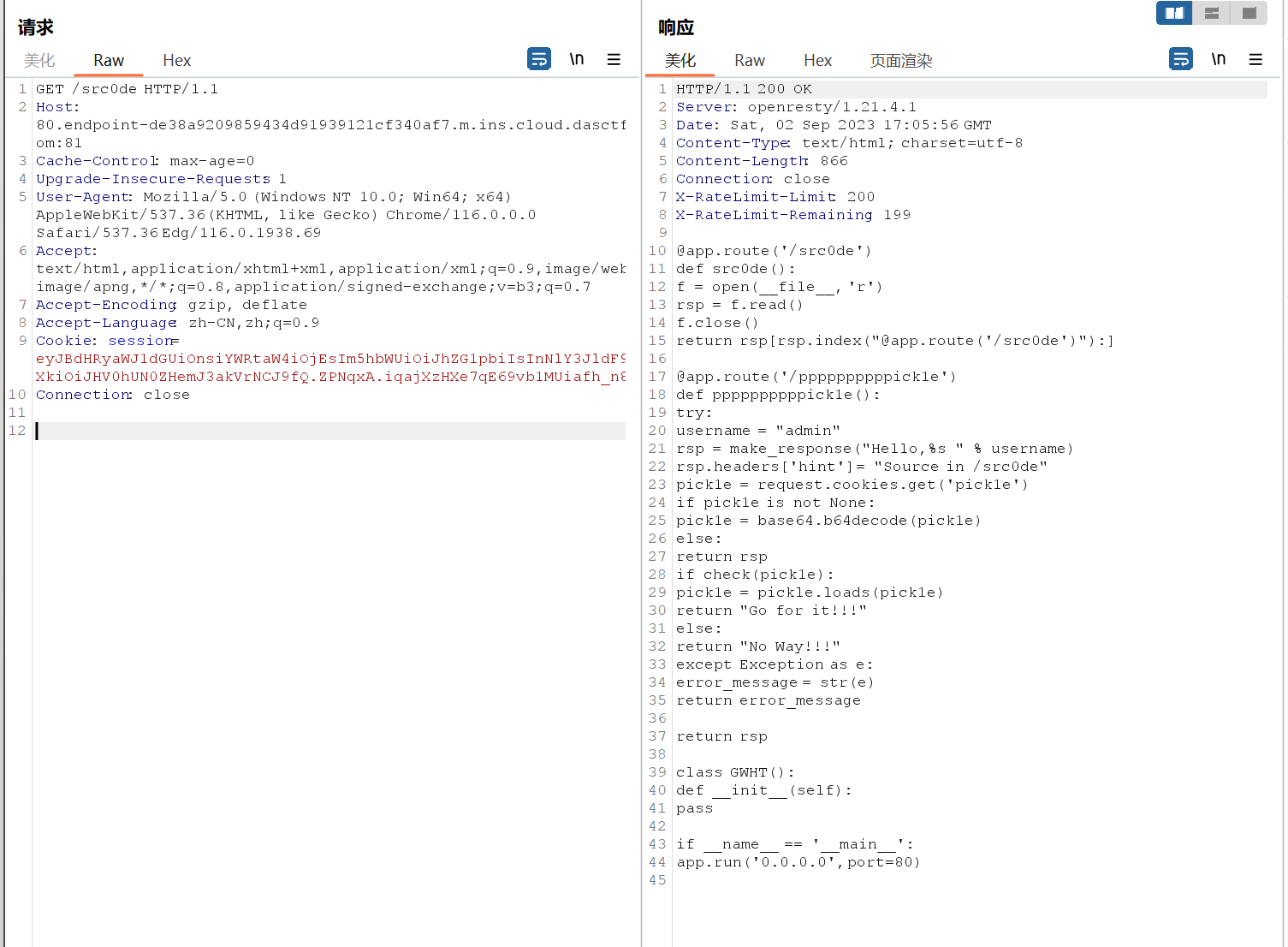The image size is (1288, 947).
Task: Click the empty line 12 in request editor
Action: 330,431
